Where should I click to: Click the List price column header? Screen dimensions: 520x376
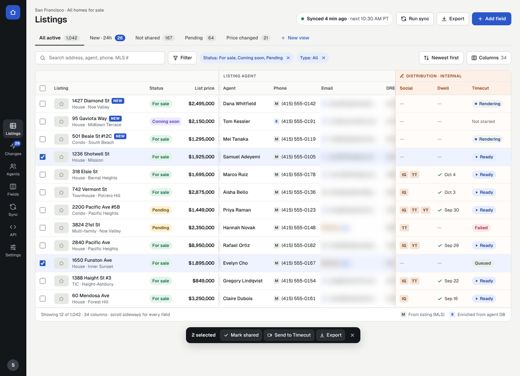pyautogui.click(x=204, y=88)
